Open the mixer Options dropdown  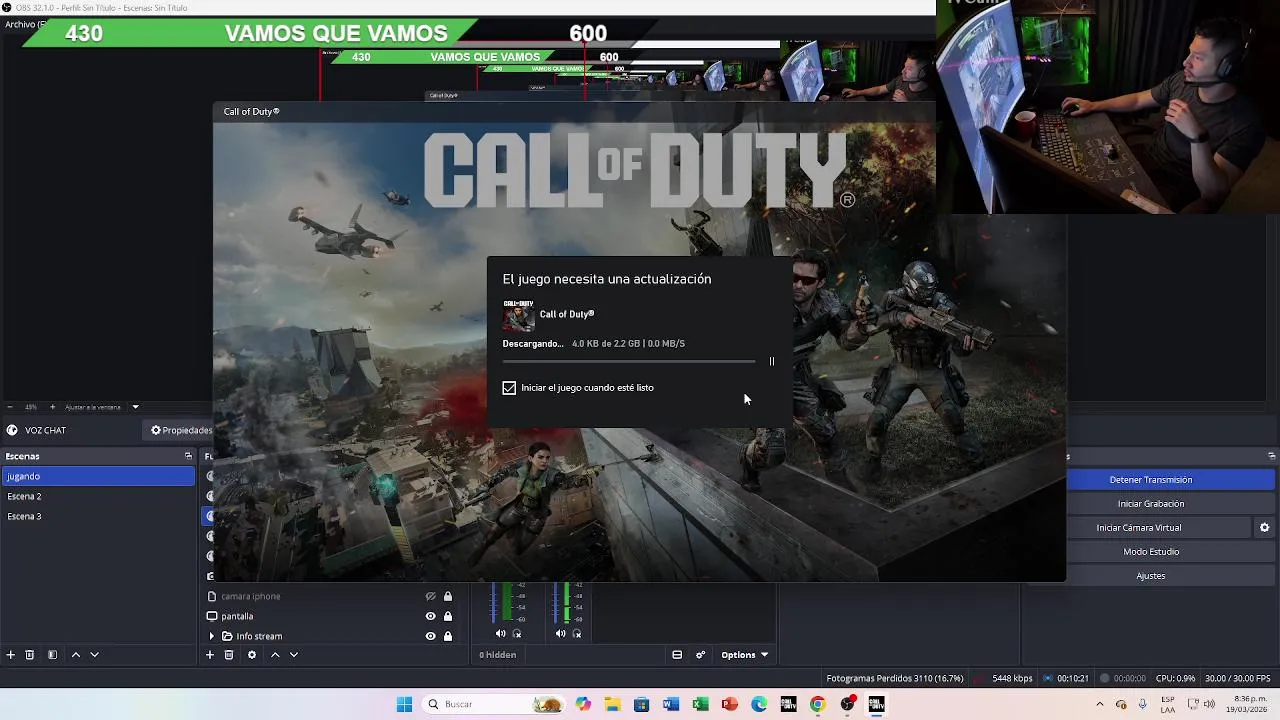click(745, 655)
